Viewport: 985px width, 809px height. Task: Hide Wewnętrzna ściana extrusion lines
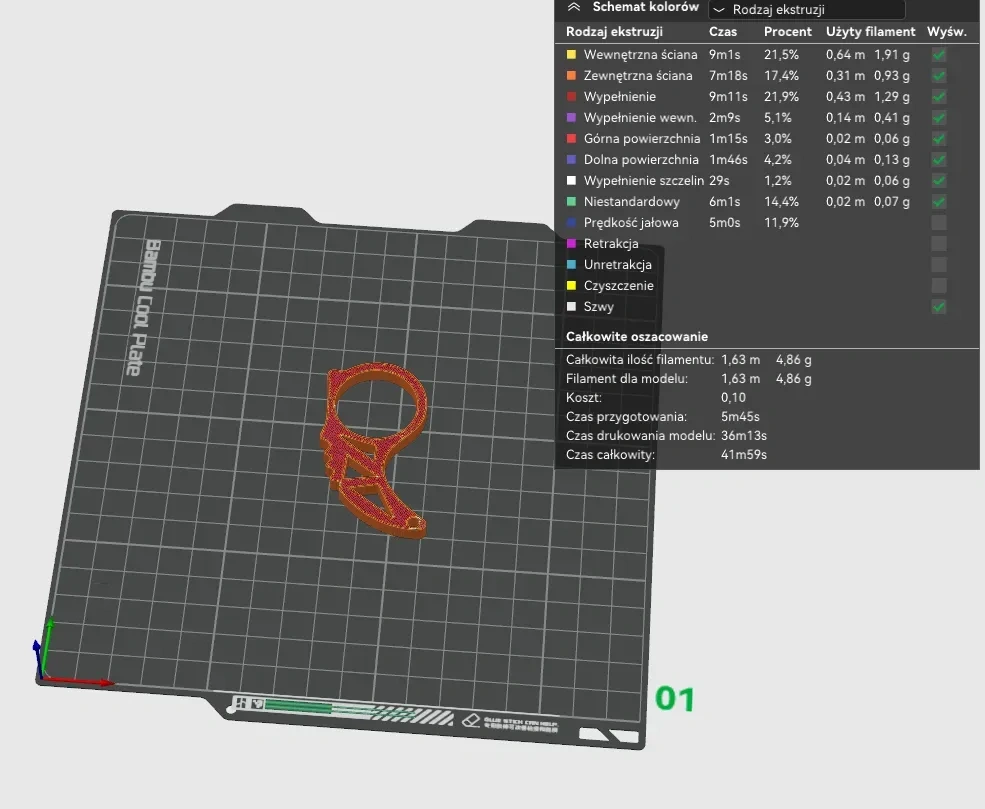pyautogui.click(x=938, y=55)
